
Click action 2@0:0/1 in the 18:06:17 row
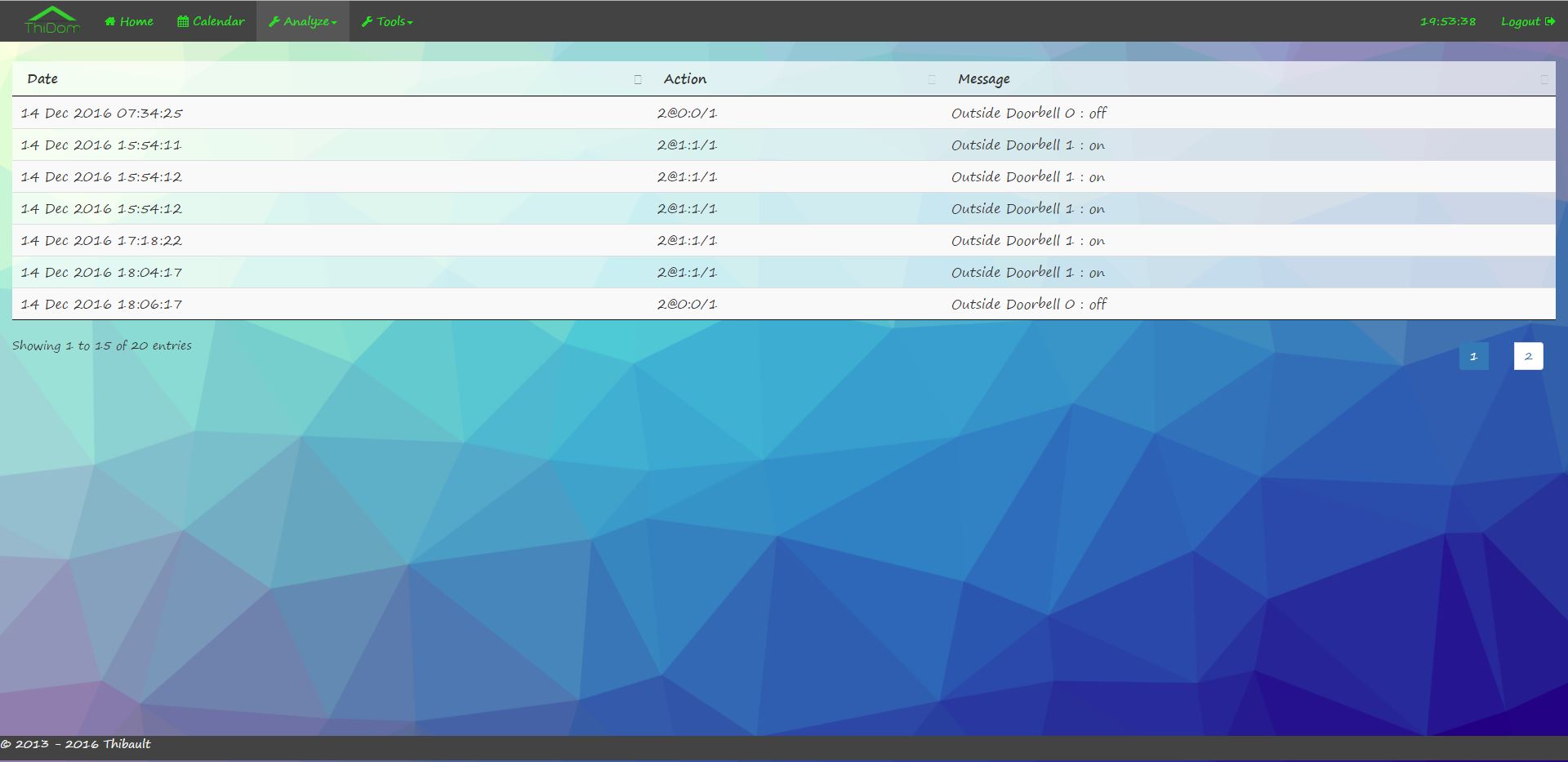point(687,305)
